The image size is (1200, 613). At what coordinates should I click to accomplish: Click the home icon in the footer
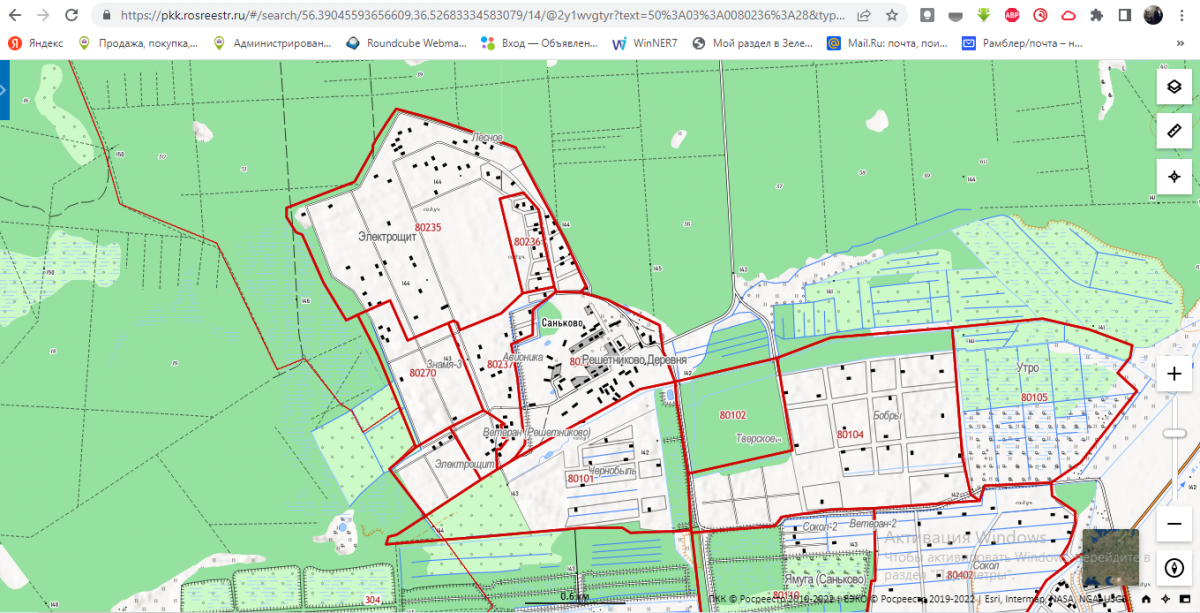click(x=1146, y=600)
